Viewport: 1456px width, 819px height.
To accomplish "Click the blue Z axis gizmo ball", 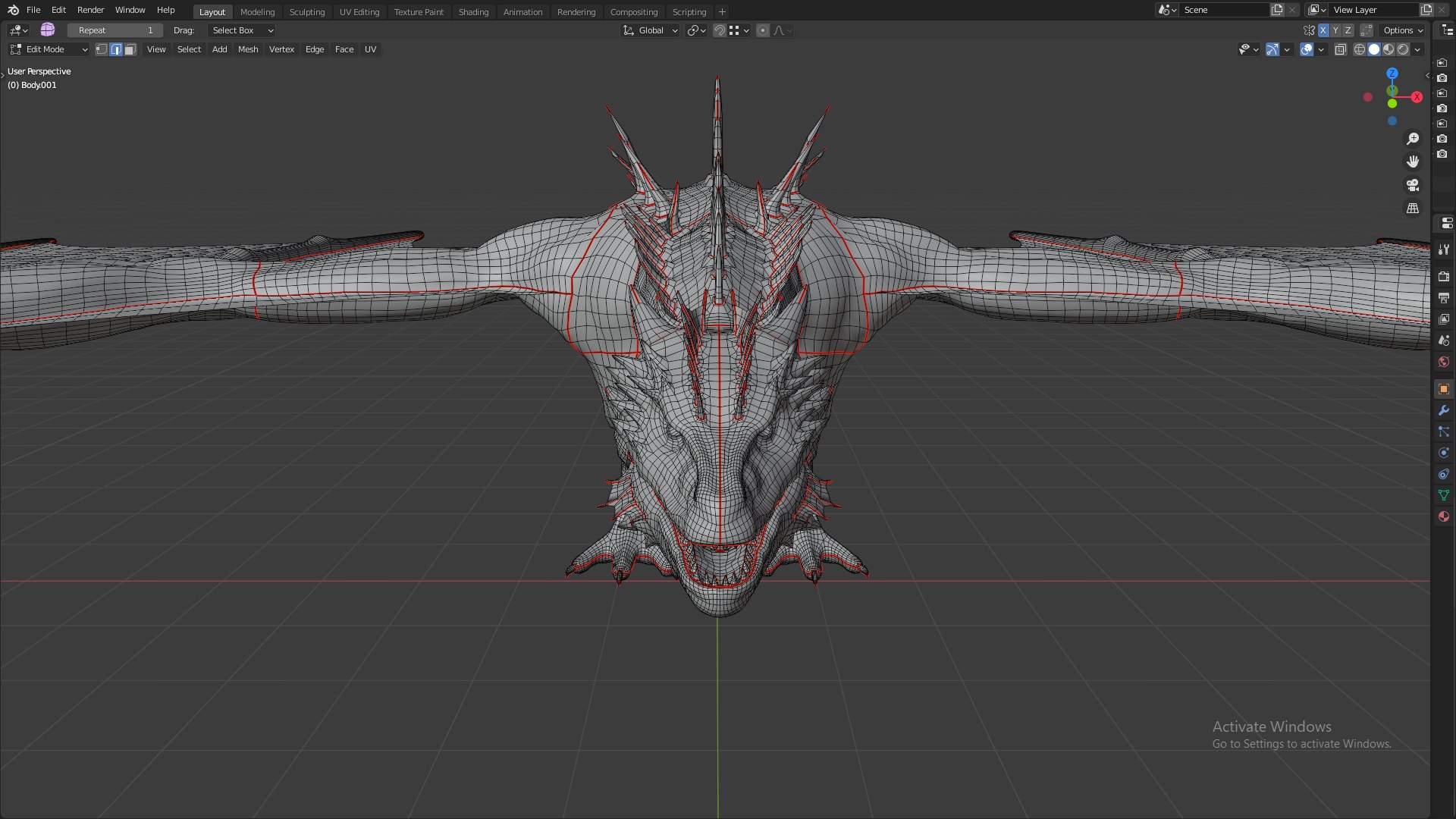I will click(1392, 74).
